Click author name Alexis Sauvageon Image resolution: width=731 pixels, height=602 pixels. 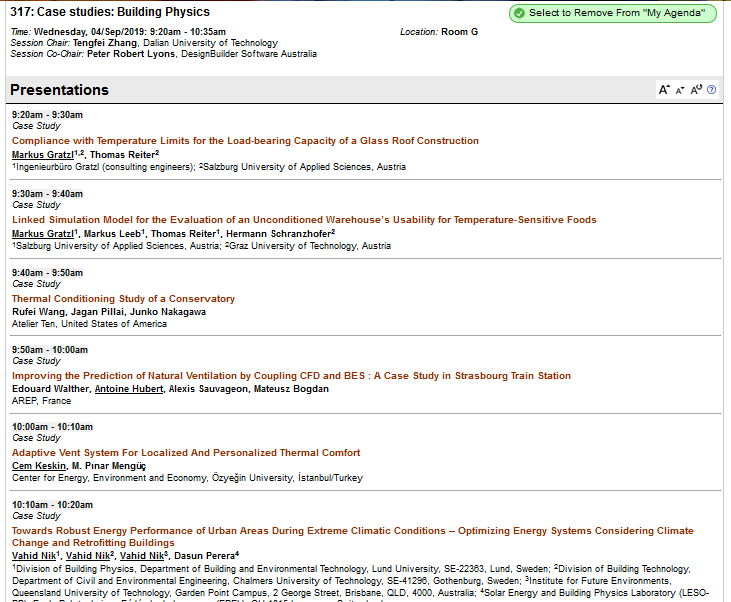coord(208,389)
